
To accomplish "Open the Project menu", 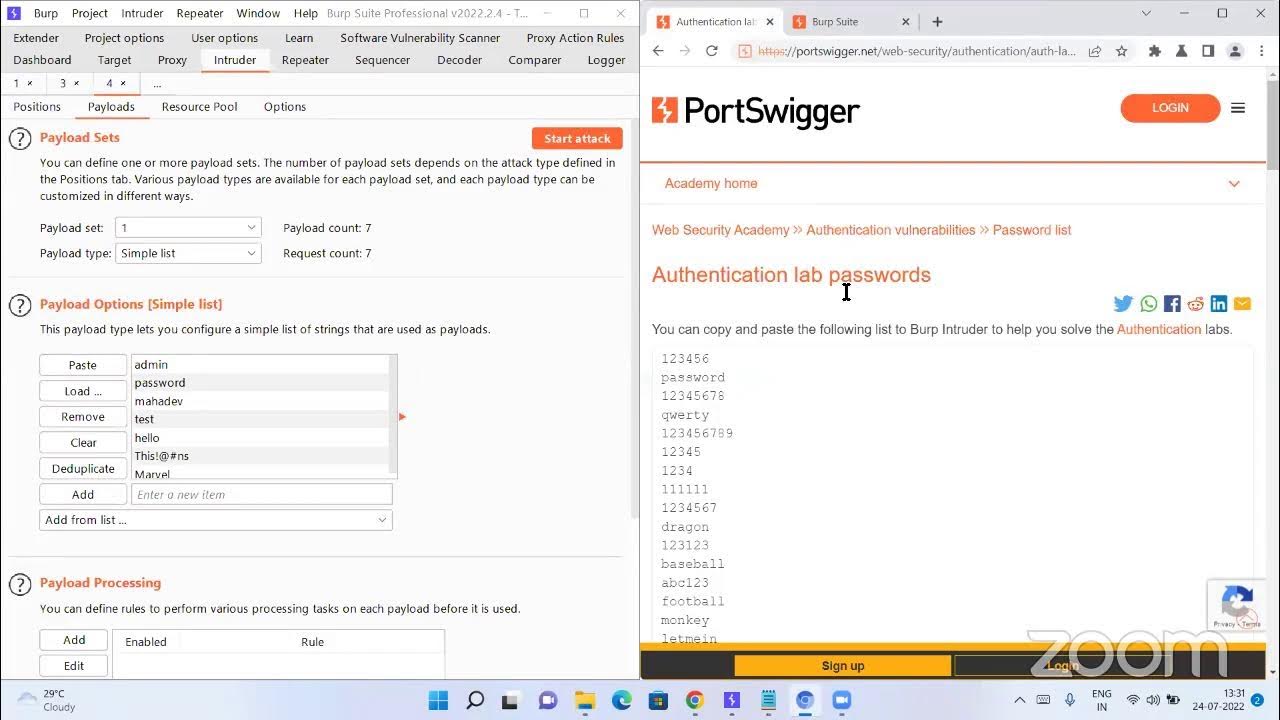I will (90, 13).
